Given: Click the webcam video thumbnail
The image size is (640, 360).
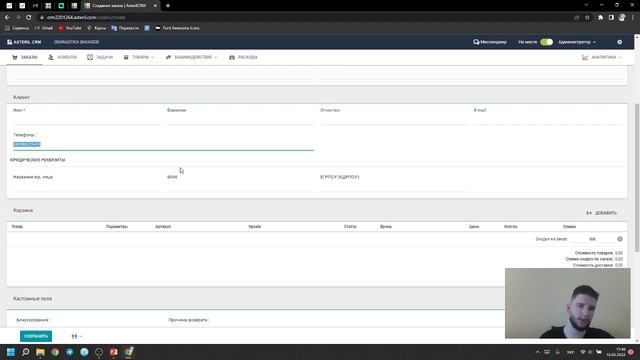Looking at the screenshot, I should coord(567,303).
